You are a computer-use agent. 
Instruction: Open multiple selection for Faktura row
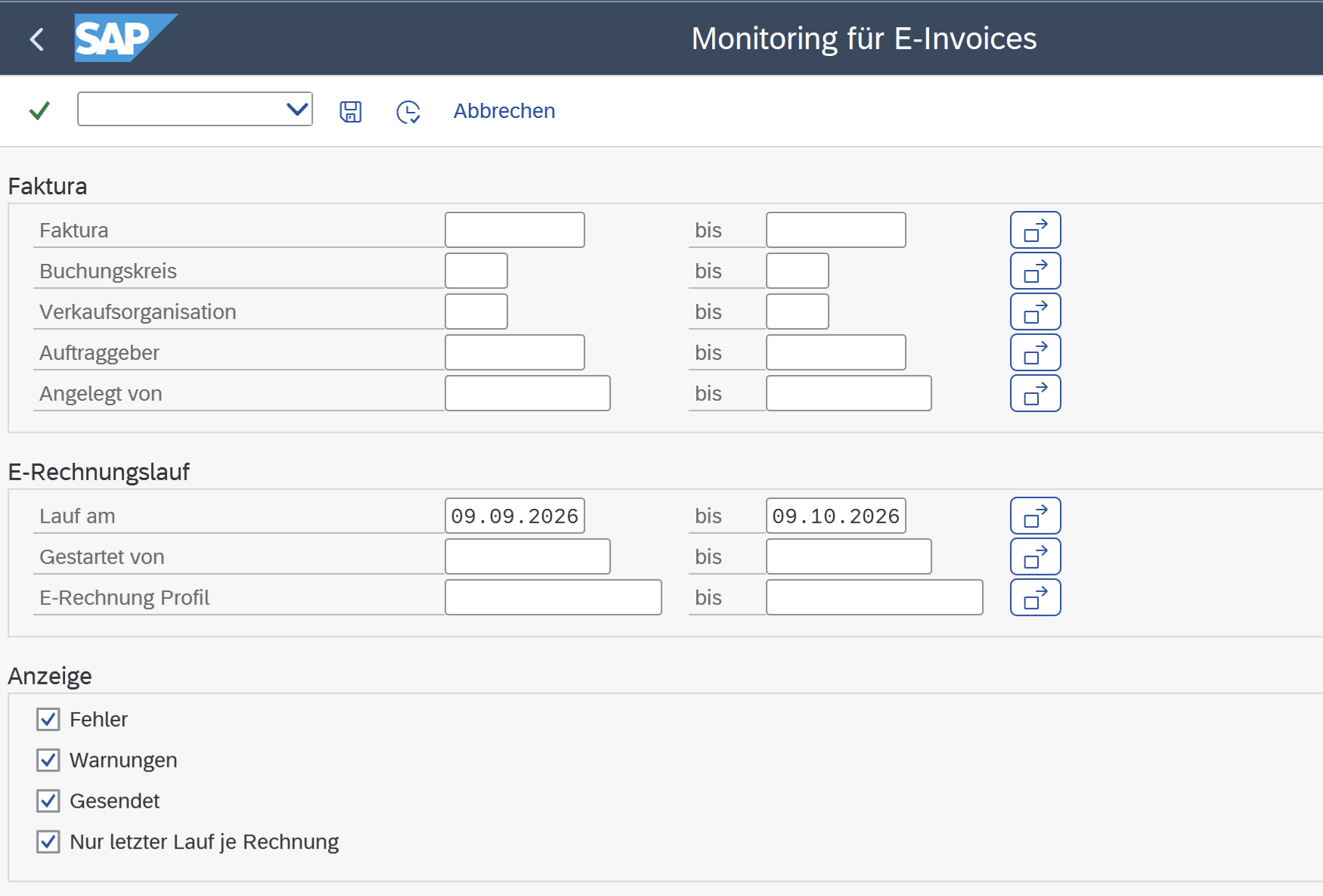tap(1036, 230)
